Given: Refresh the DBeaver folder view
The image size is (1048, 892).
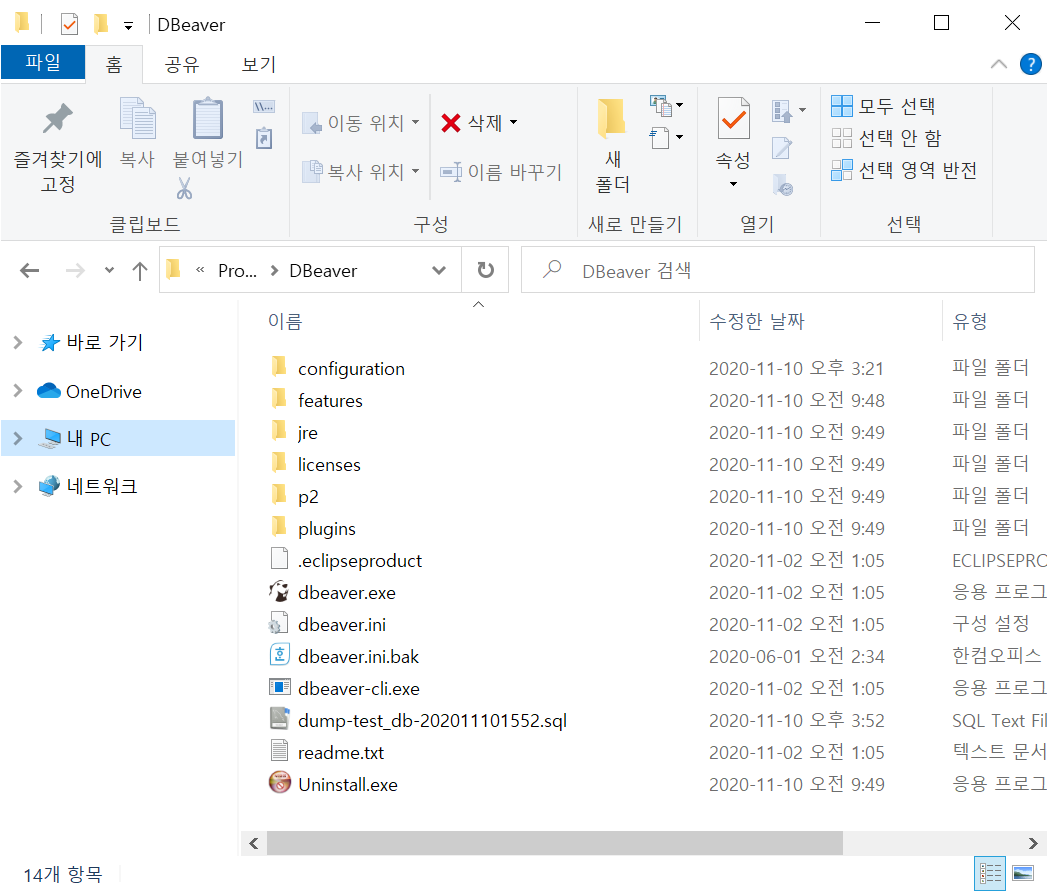Looking at the screenshot, I should click(x=485, y=270).
